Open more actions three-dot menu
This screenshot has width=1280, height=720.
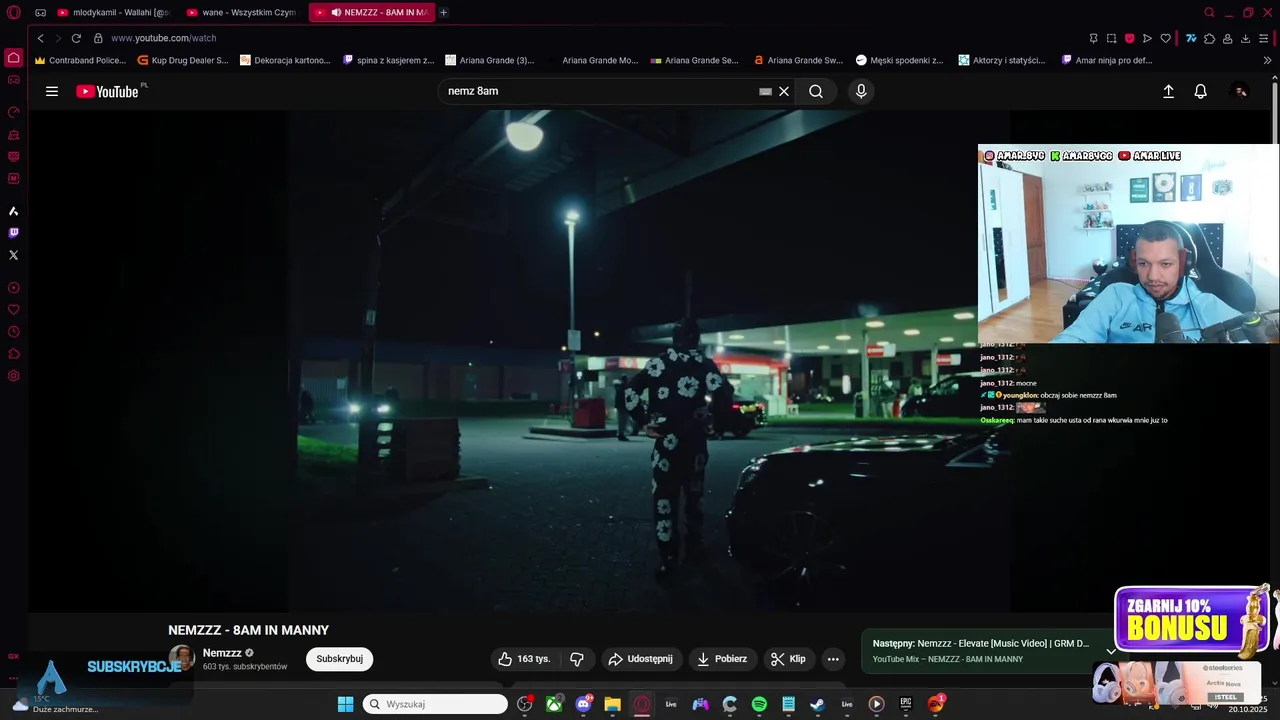tap(833, 659)
